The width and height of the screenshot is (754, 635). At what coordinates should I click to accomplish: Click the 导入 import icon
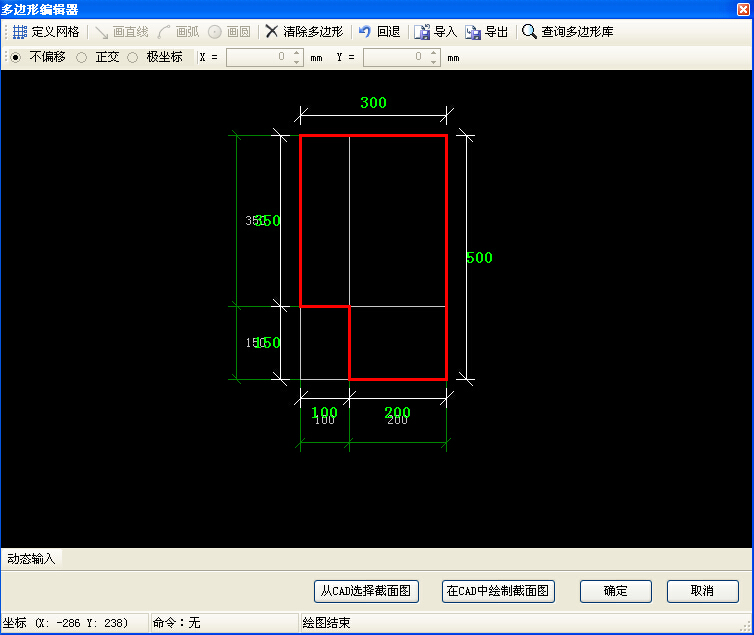[x=422, y=32]
